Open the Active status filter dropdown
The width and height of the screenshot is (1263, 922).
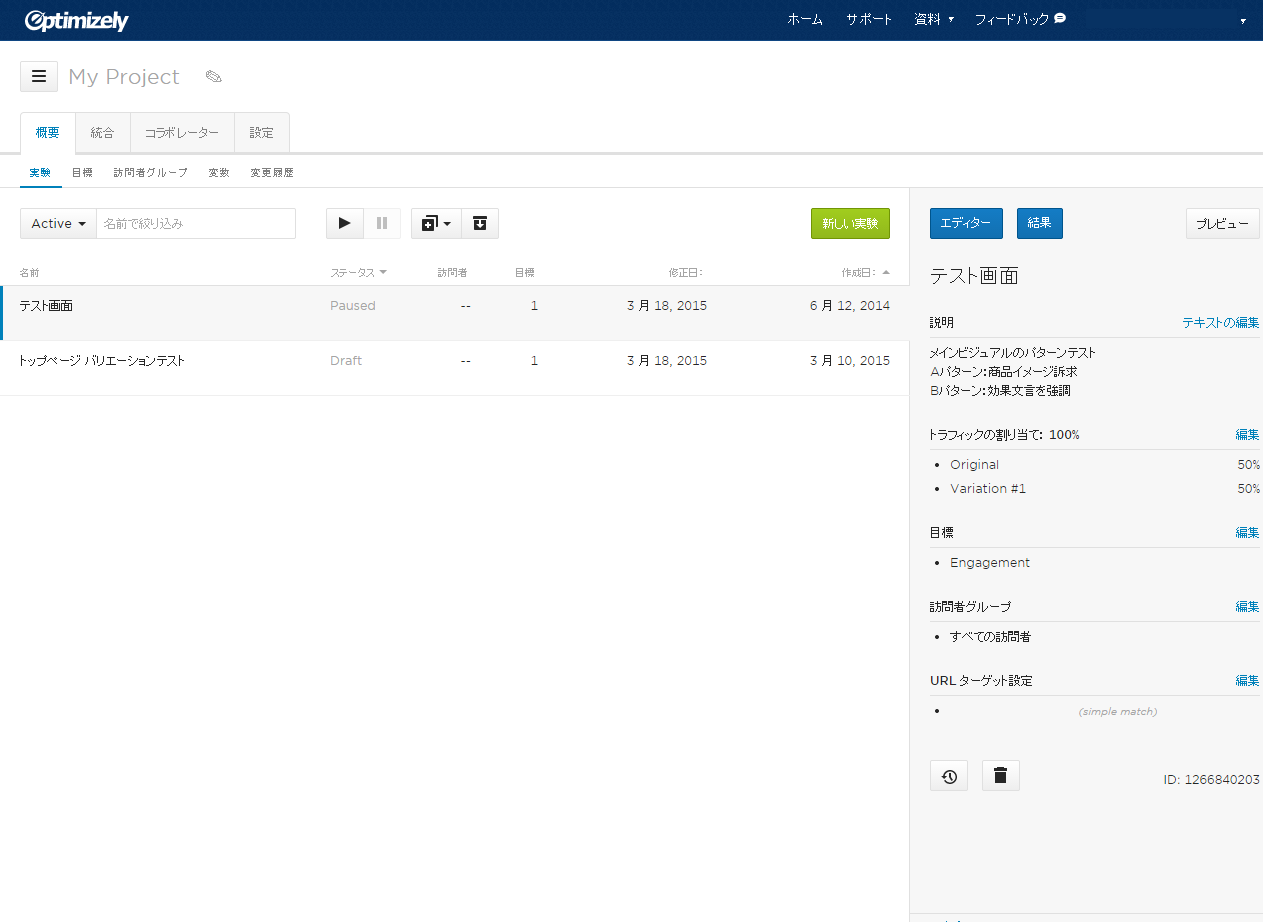coord(58,223)
